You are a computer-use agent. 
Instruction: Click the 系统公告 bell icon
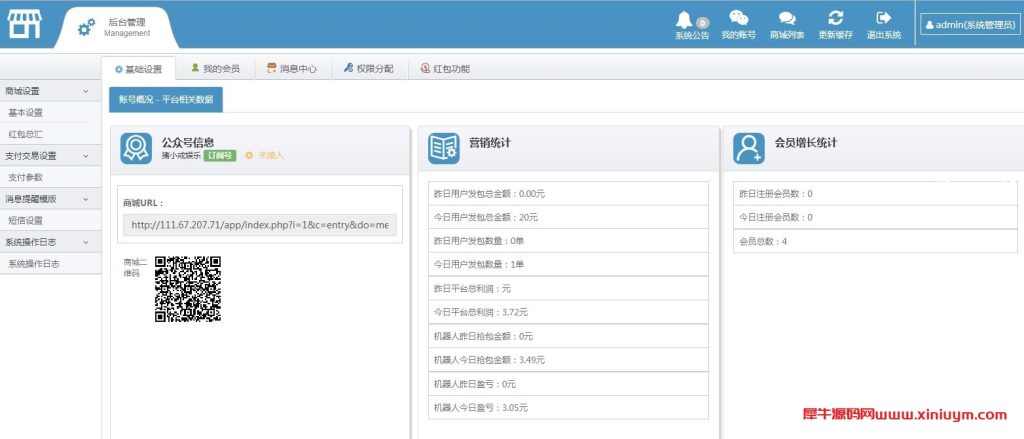coord(686,19)
